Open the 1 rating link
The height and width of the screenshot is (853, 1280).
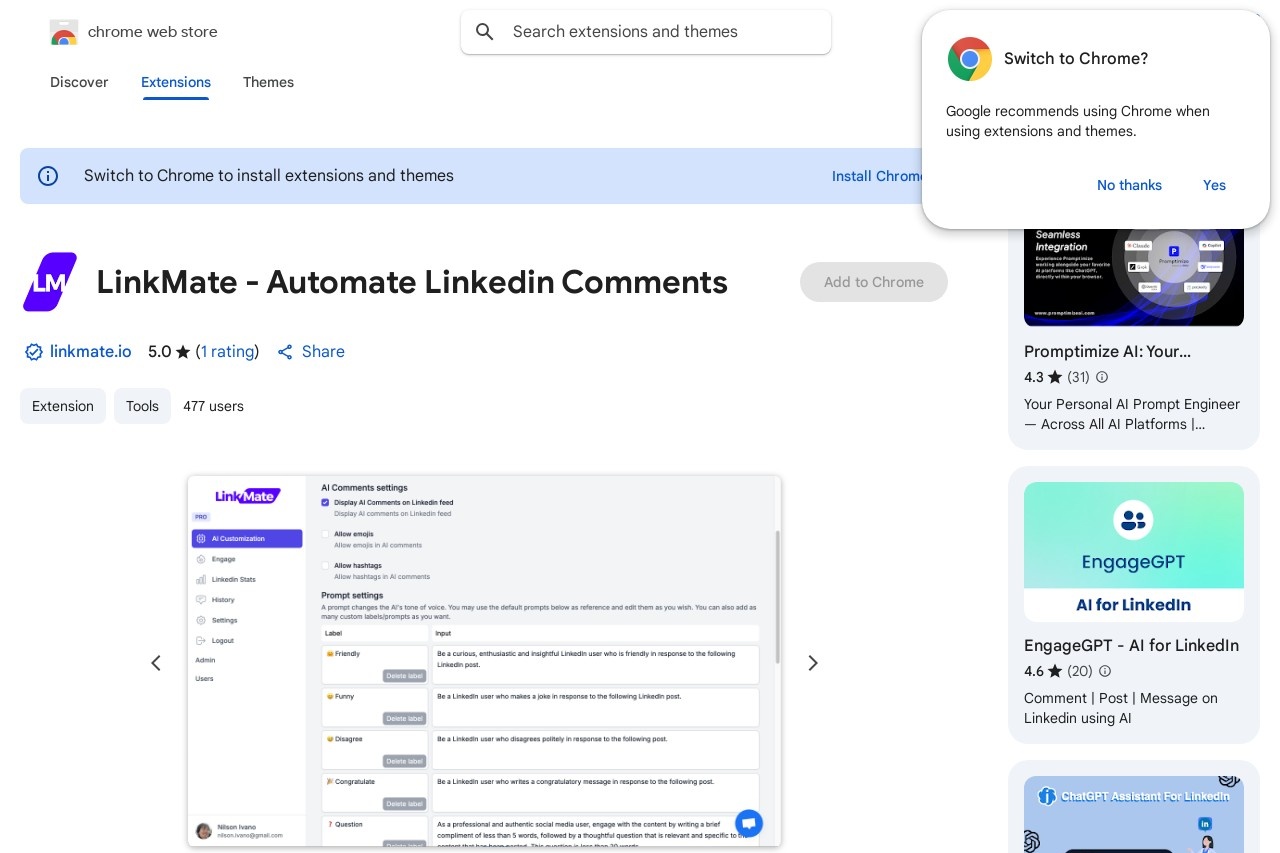tap(227, 352)
